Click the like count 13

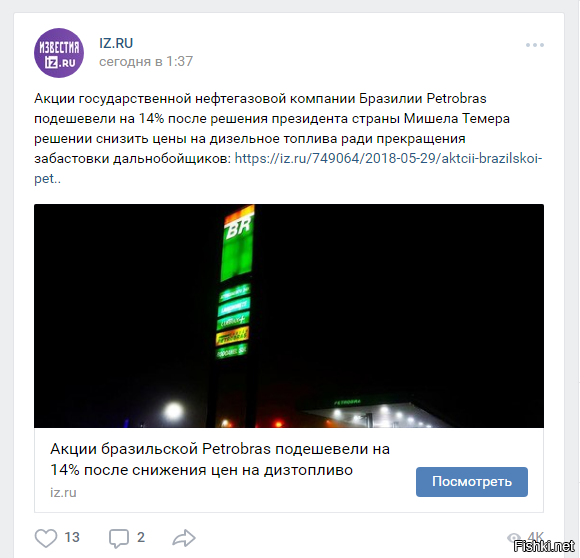point(72,537)
